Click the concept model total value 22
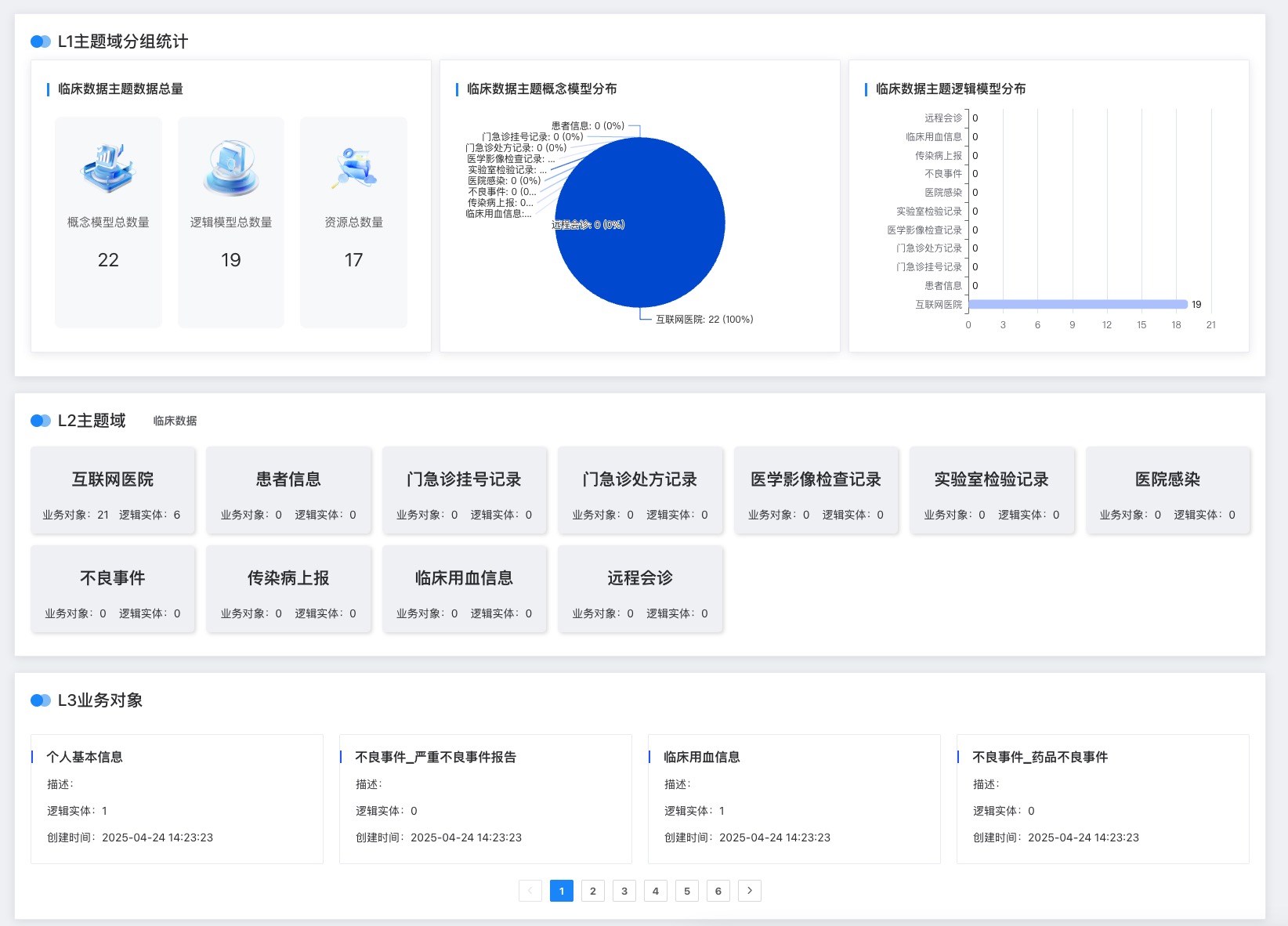Viewport: 1288px width, 926px height. tap(108, 260)
